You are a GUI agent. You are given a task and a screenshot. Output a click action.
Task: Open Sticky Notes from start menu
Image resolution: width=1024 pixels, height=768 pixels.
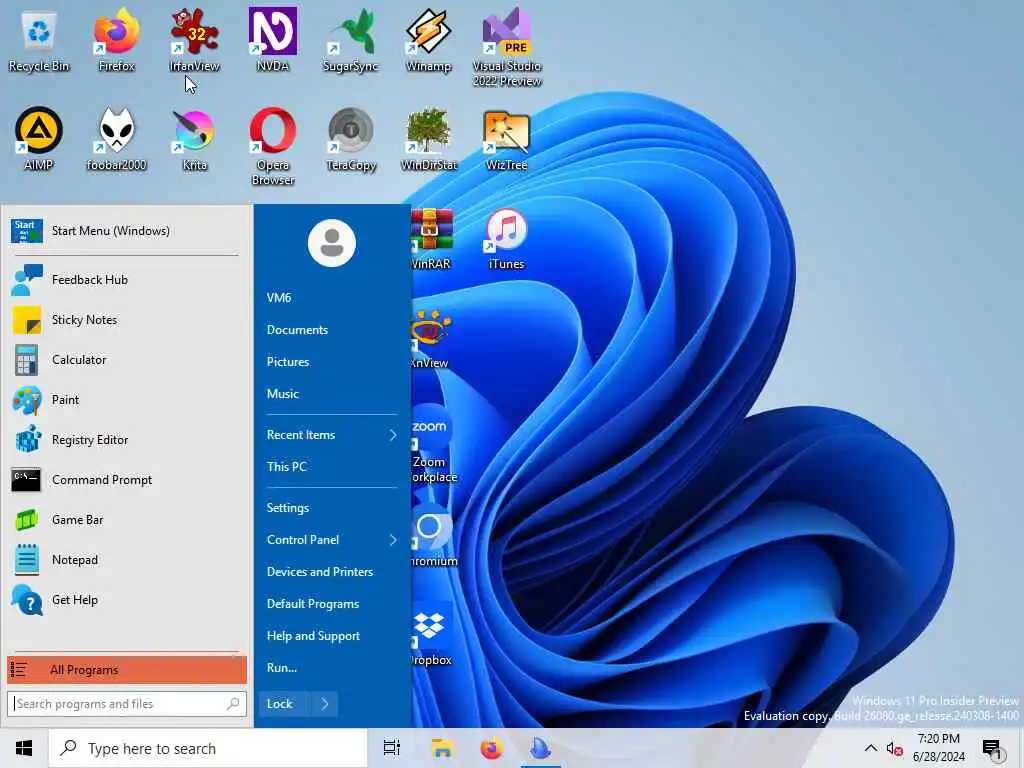(127, 320)
